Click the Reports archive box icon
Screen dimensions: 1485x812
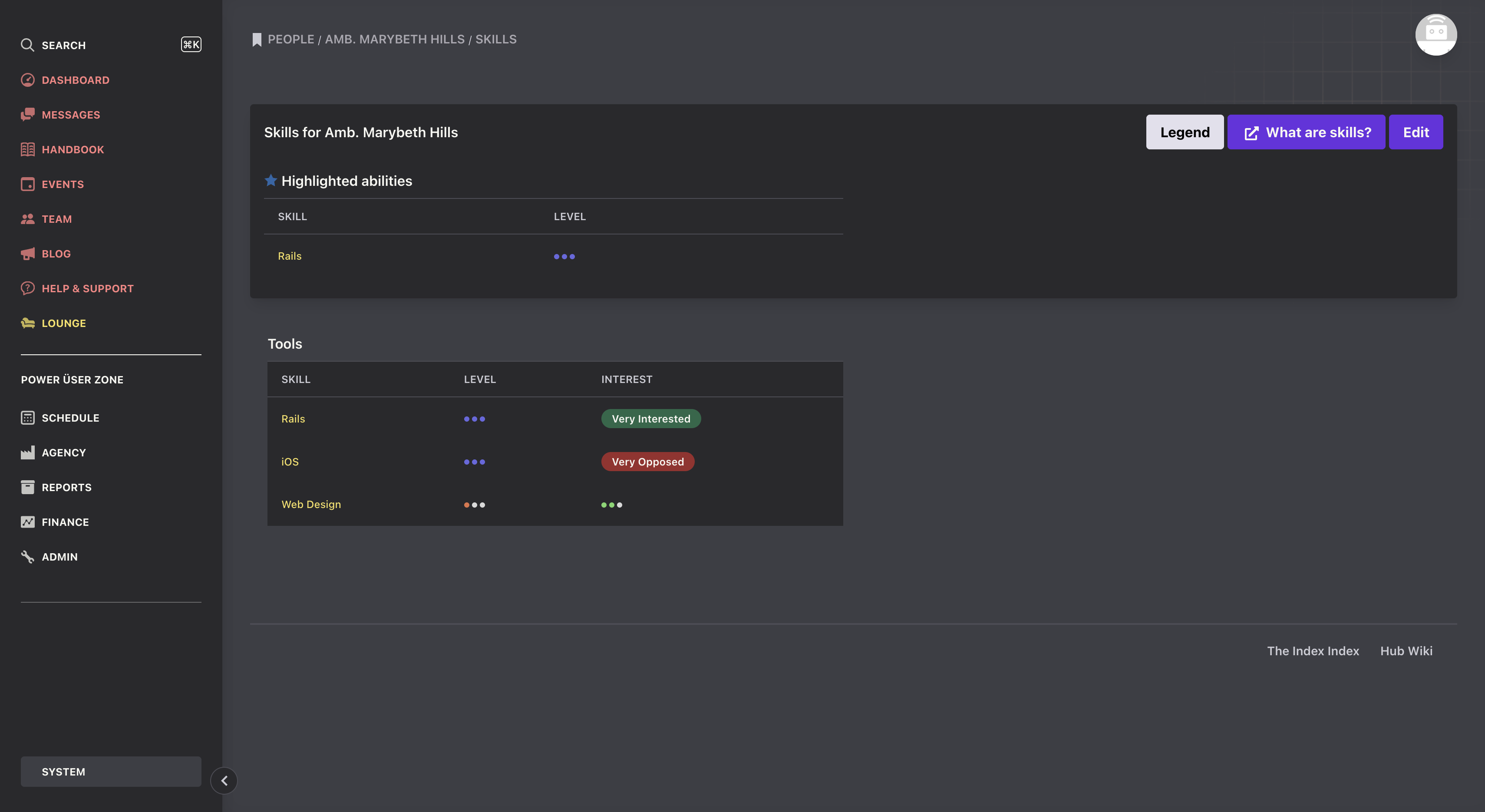coord(27,488)
